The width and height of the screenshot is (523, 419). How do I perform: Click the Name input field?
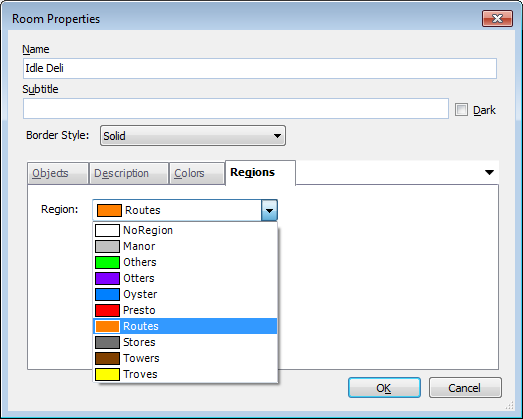(260, 68)
